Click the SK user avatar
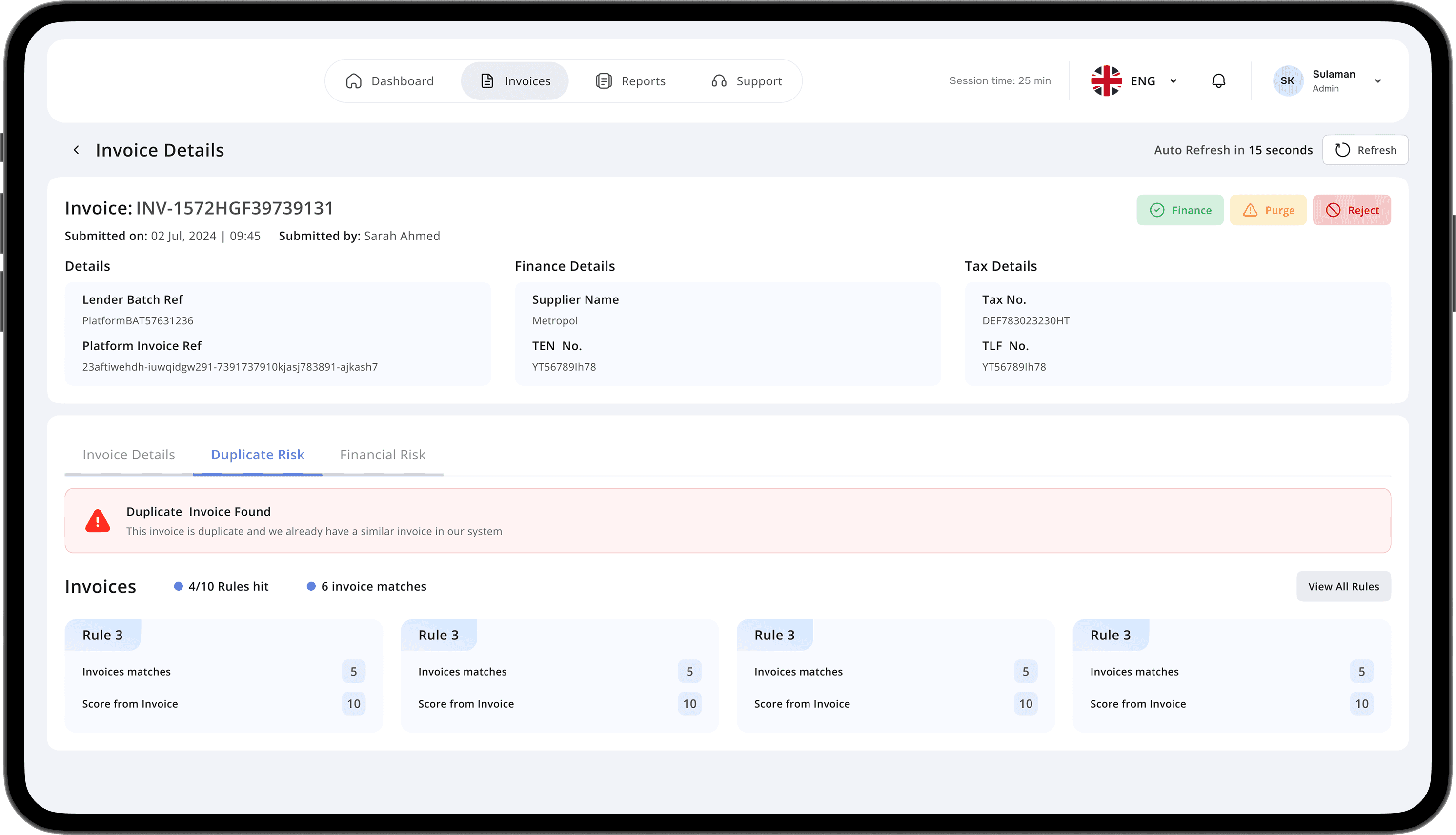Image resolution: width=1456 pixels, height=835 pixels. tap(1287, 81)
